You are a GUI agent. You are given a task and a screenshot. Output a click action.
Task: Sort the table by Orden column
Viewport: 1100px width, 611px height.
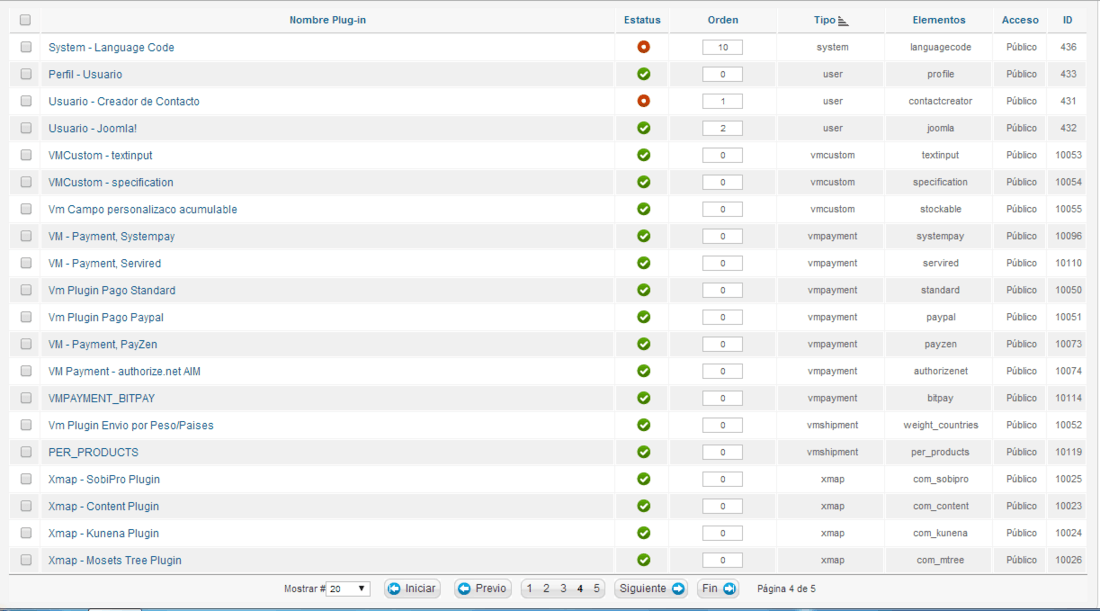pos(723,20)
